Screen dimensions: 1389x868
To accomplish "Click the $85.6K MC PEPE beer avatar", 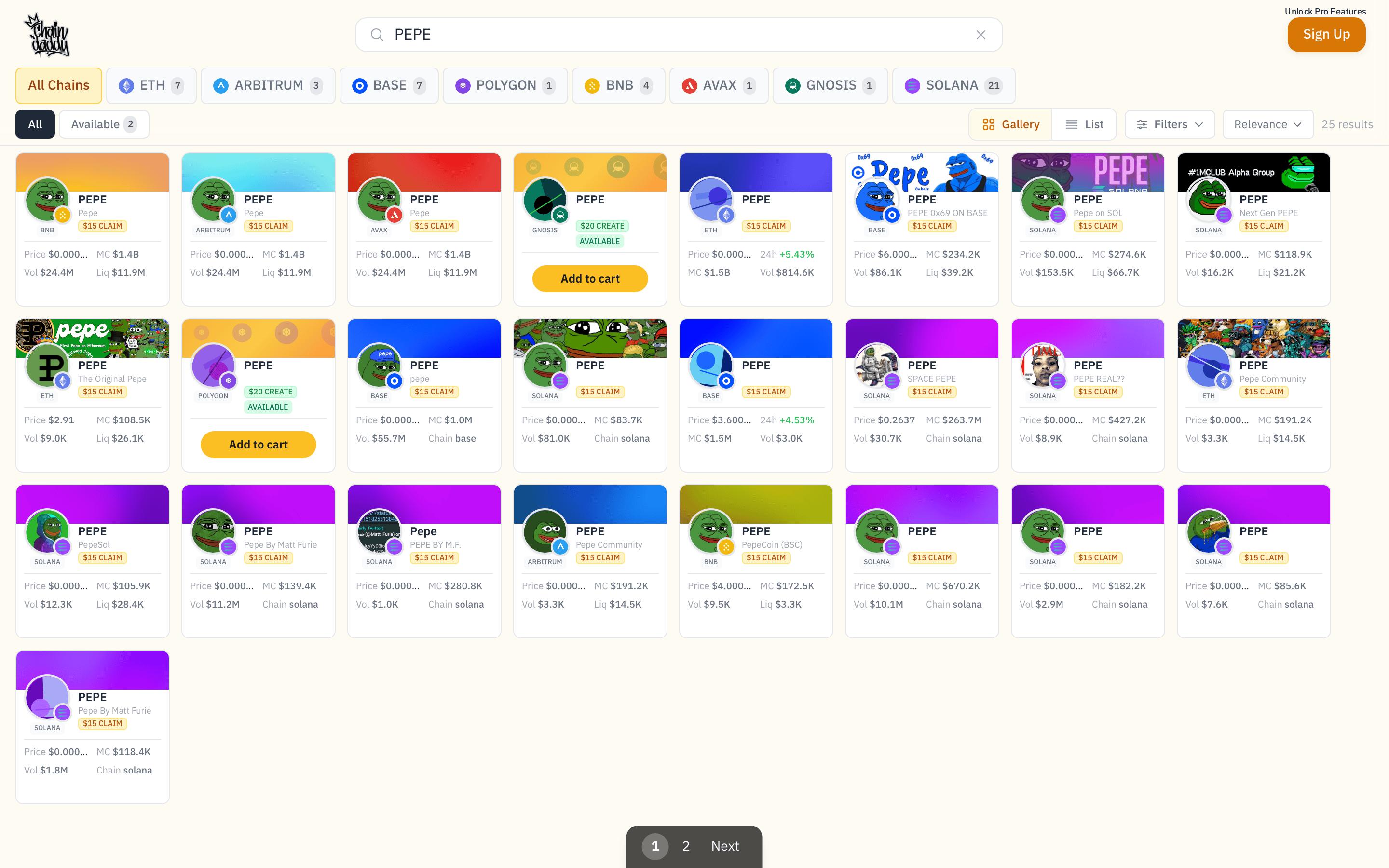I will click(x=1208, y=531).
